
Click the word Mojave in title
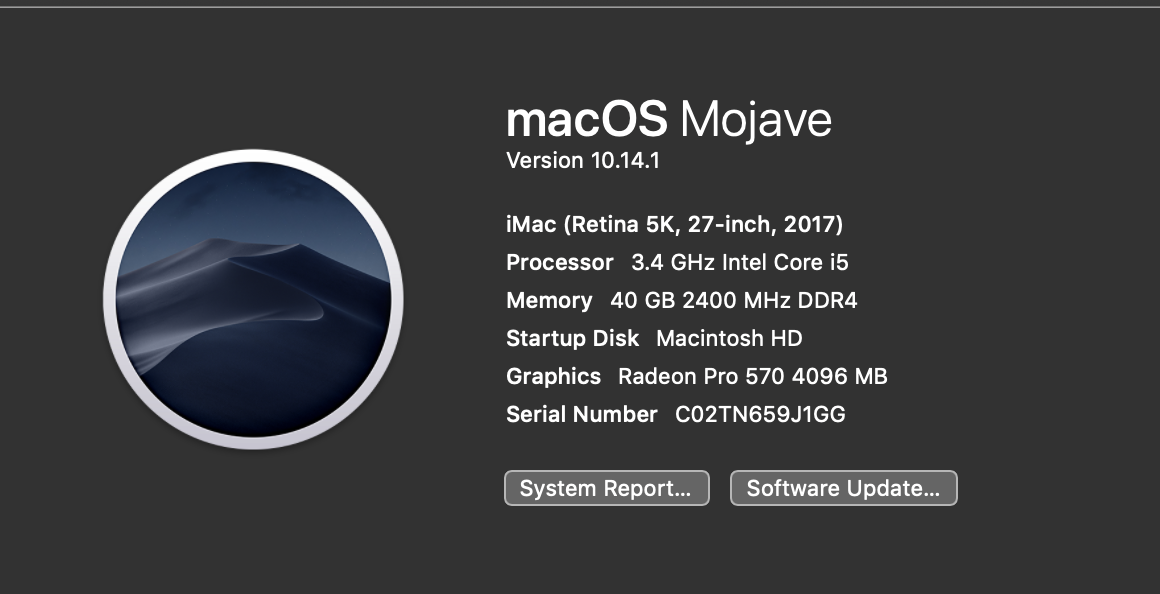[756, 120]
